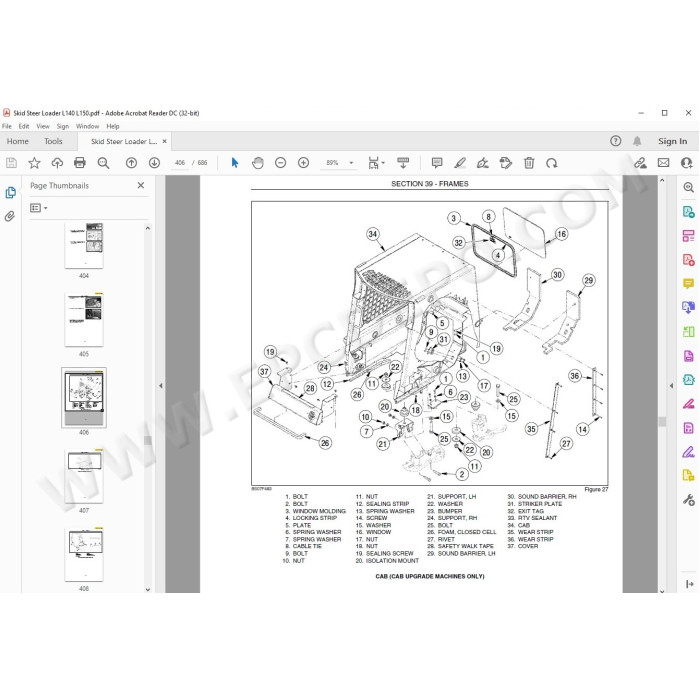The image size is (700, 700).
Task: Delete with the trash icon
Action: (529, 163)
